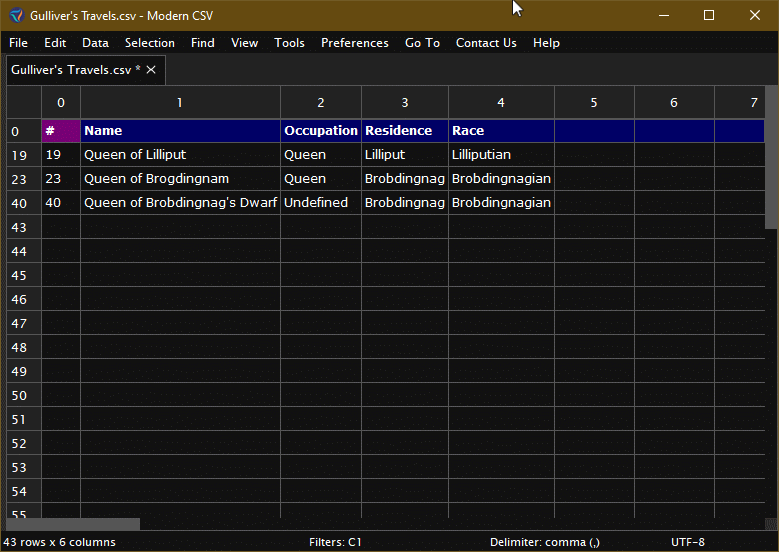Click the '#' header cell
Viewport: 779px width, 552px height.
pos(61,131)
